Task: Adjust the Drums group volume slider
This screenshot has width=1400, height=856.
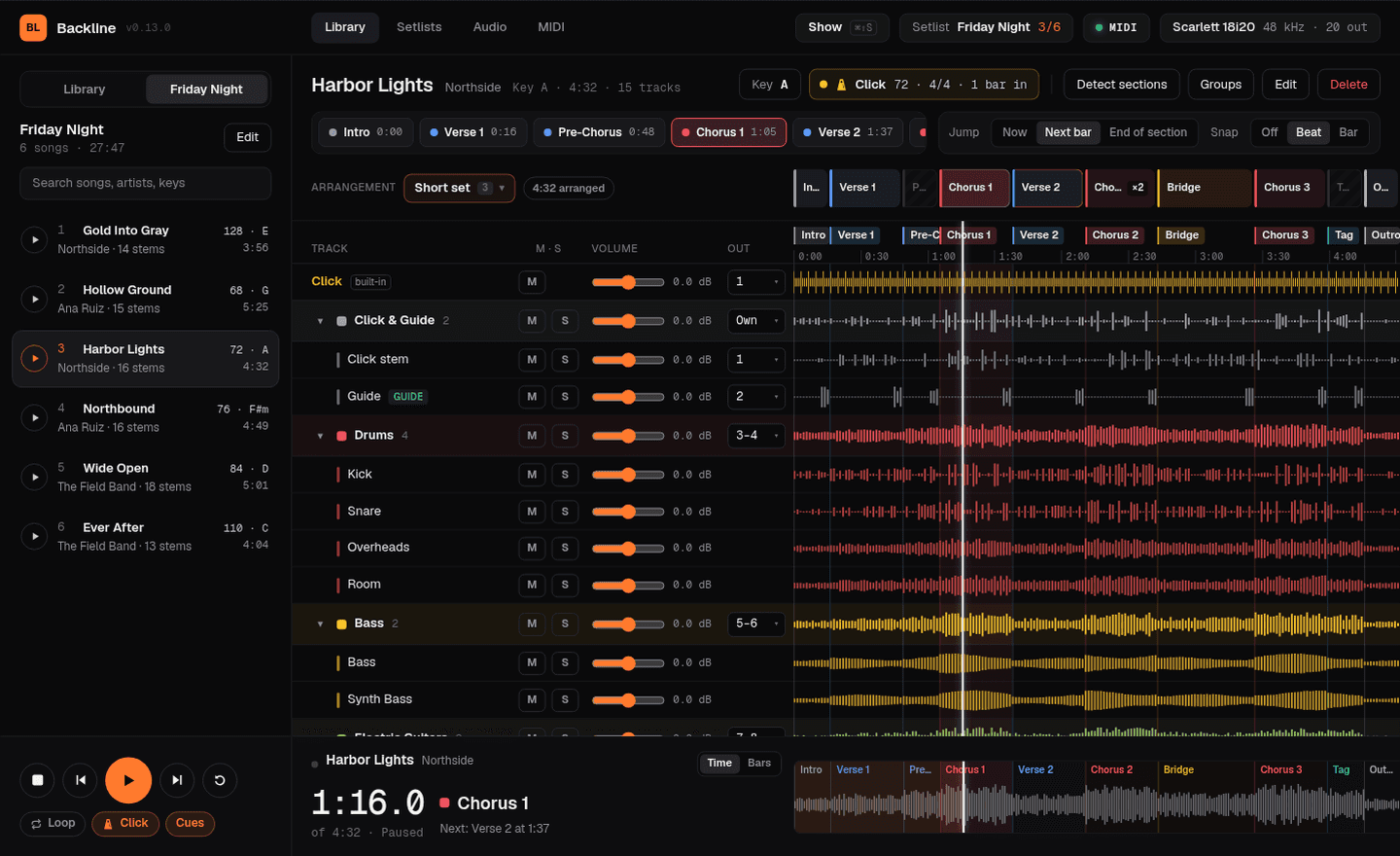Action: [x=628, y=436]
